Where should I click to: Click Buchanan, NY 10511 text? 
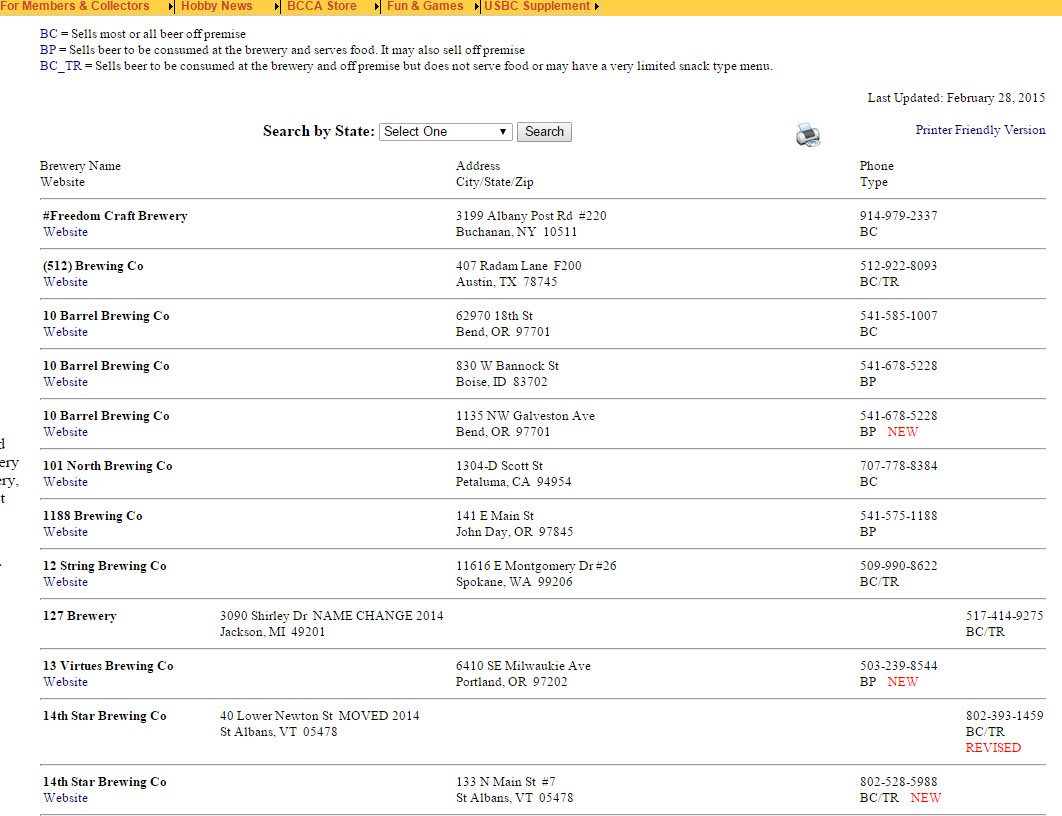517,232
